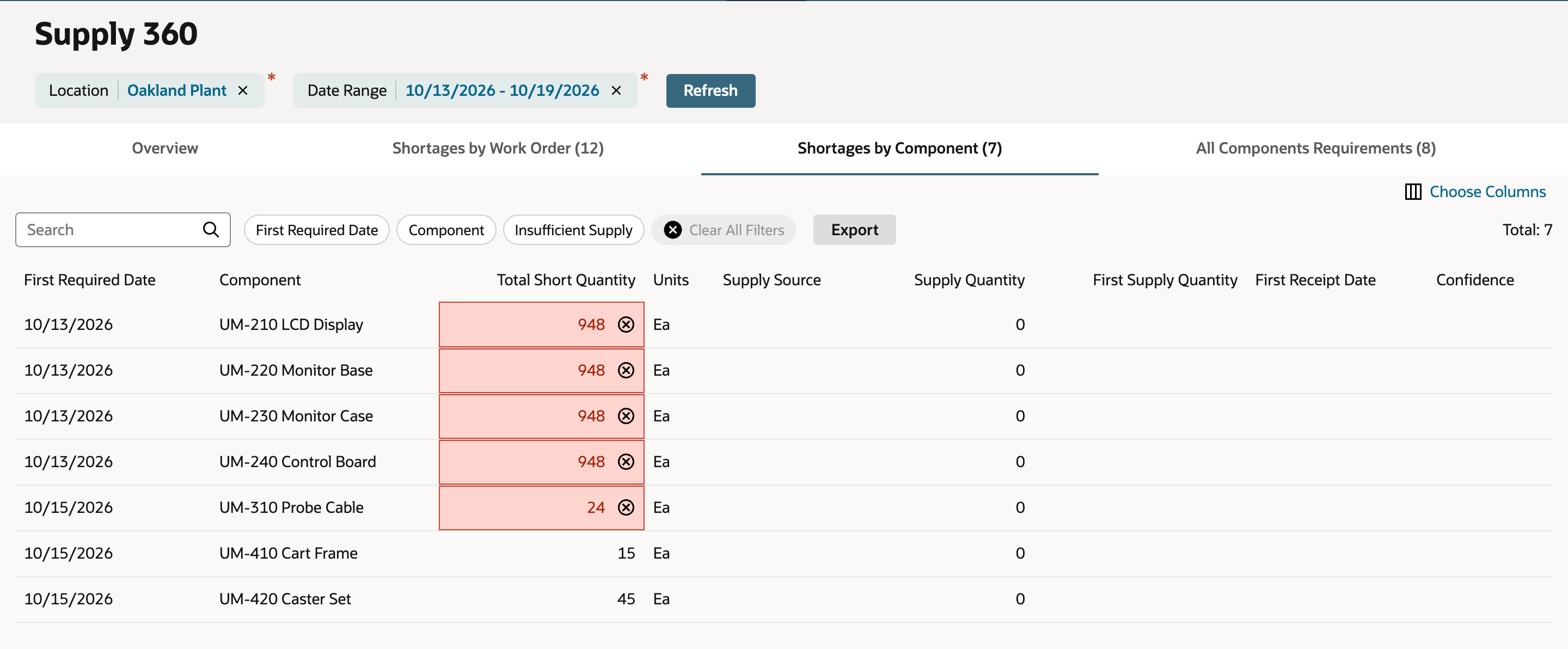The height and width of the screenshot is (649, 1568).
Task: Click shortage icon for UM-210 LCD Display
Action: click(626, 324)
